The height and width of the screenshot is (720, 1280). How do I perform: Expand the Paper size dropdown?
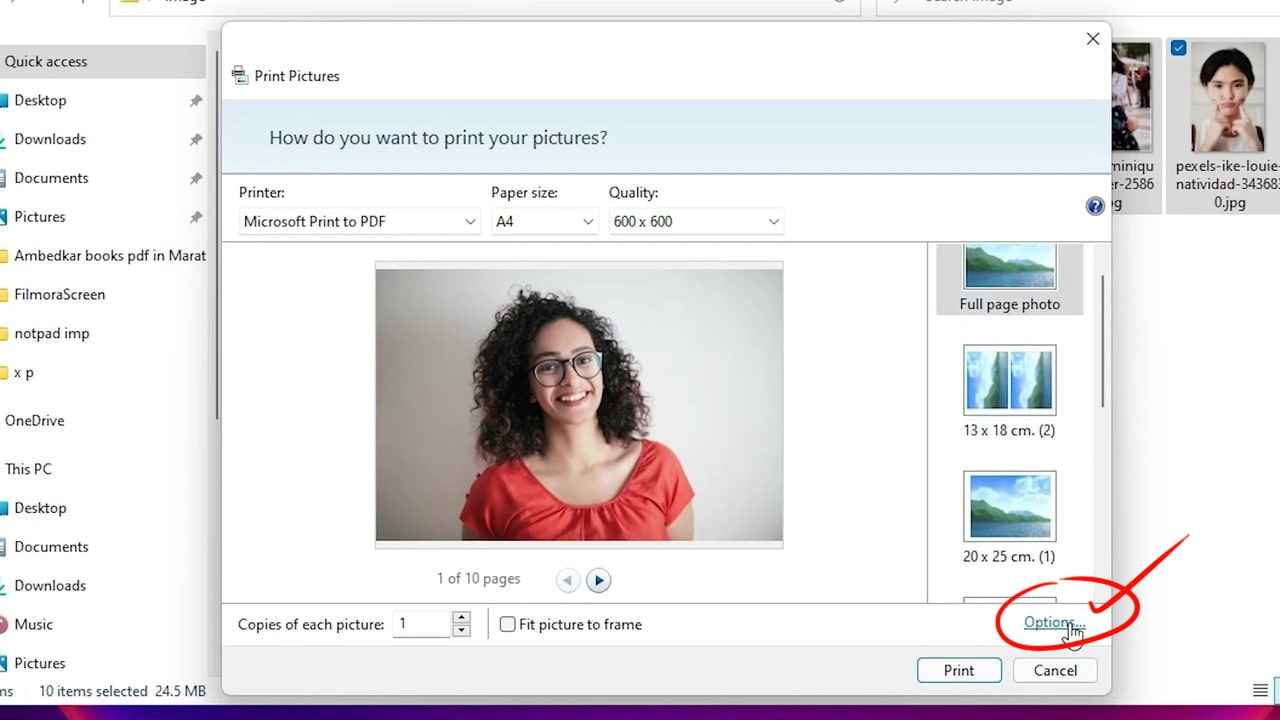(544, 221)
